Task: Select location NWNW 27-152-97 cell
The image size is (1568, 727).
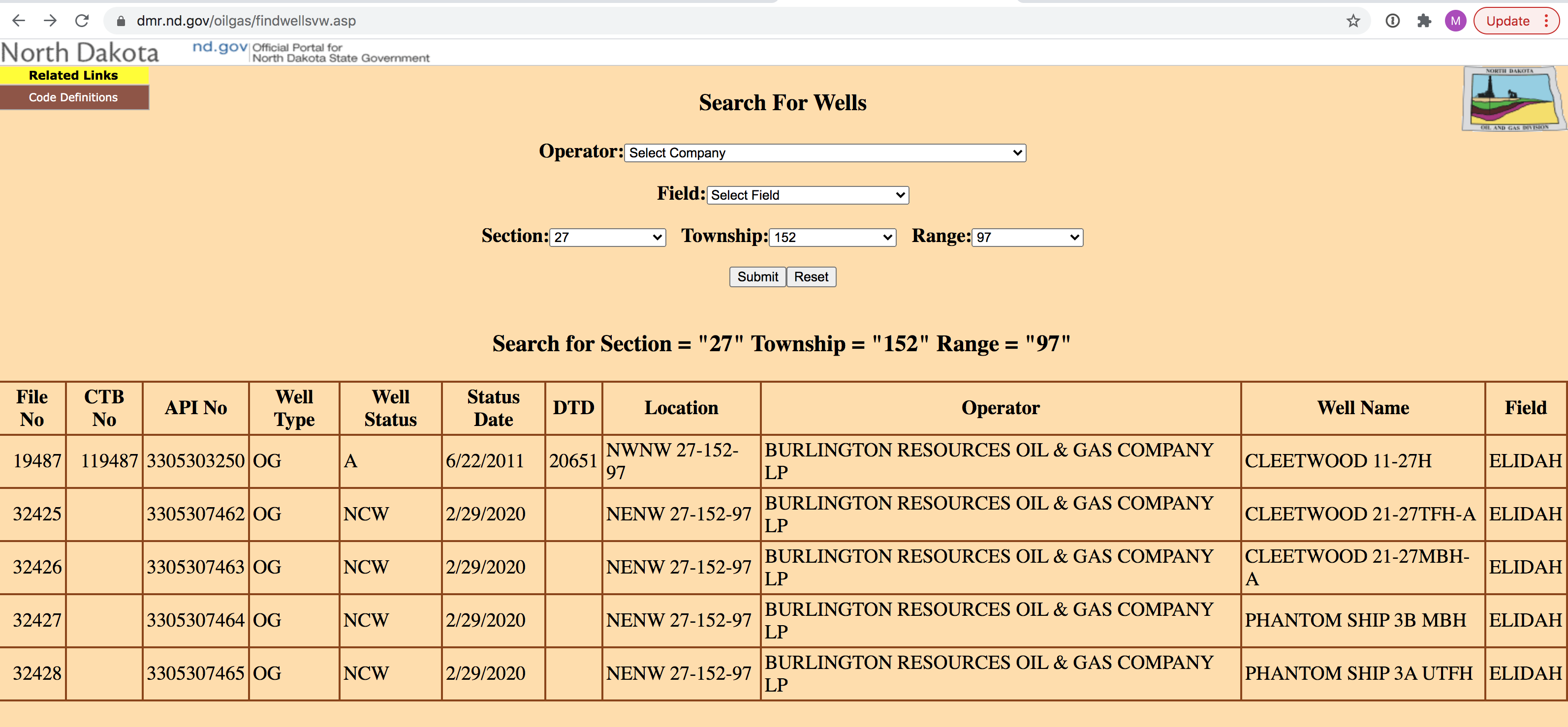Action: 681,461
